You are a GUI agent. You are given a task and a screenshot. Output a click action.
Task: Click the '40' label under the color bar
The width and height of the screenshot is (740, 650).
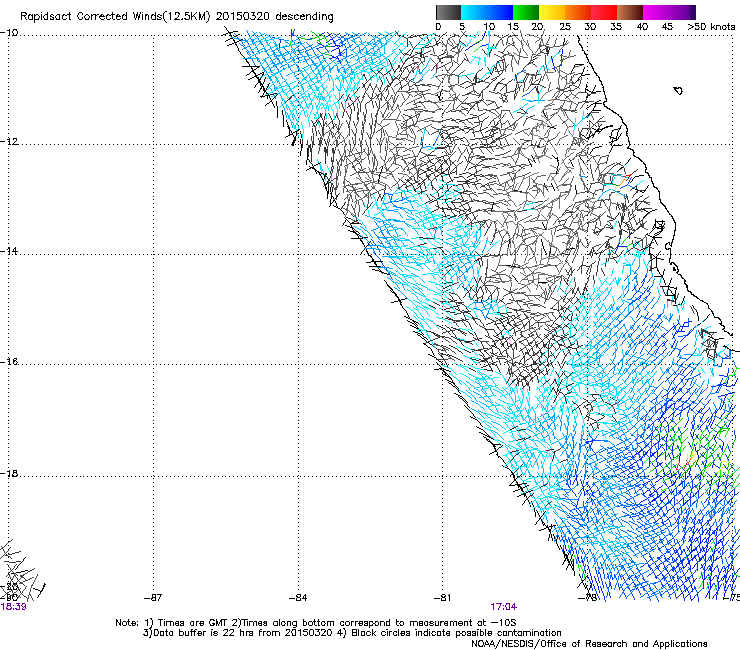[642, 27]
